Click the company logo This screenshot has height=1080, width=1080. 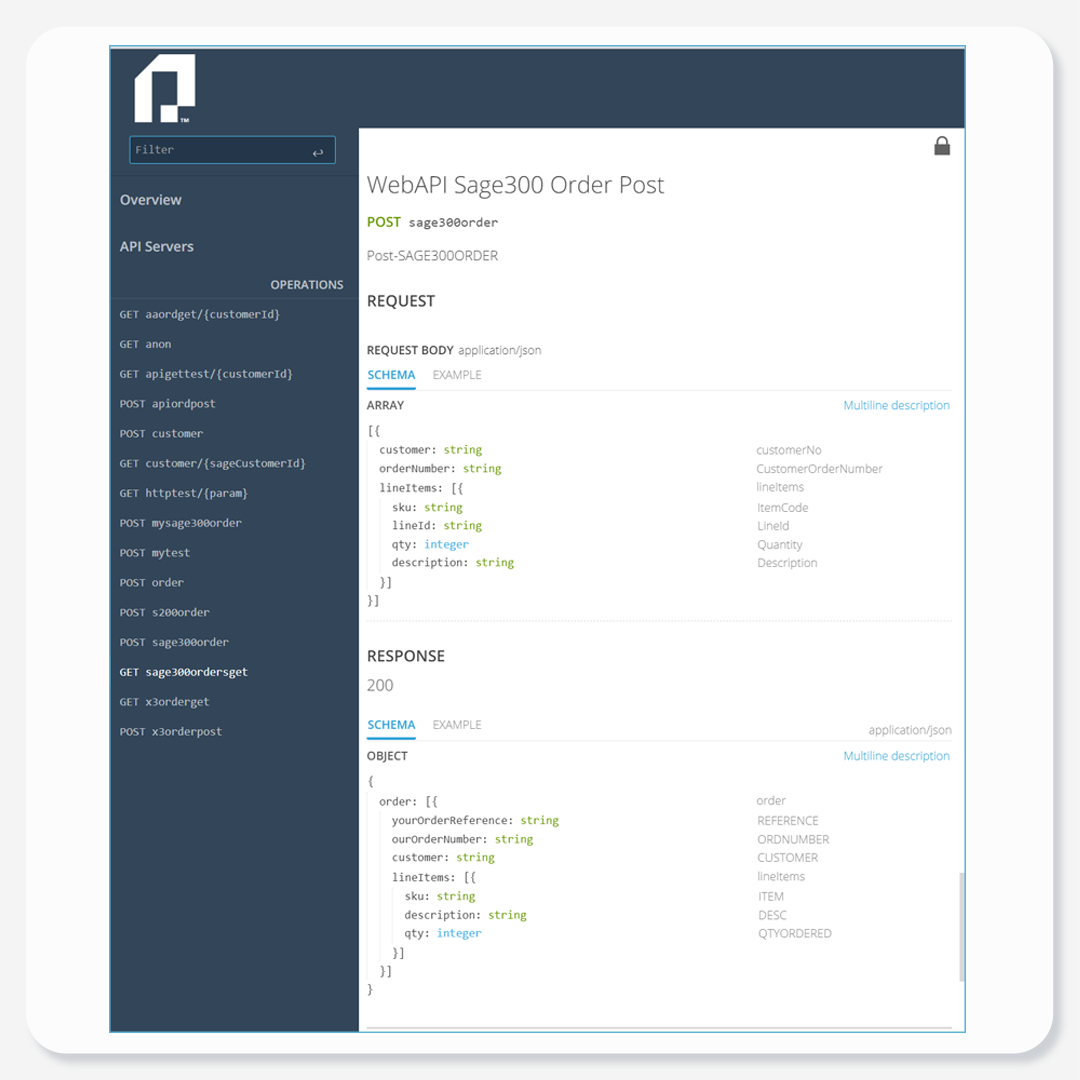click(165, 88)
